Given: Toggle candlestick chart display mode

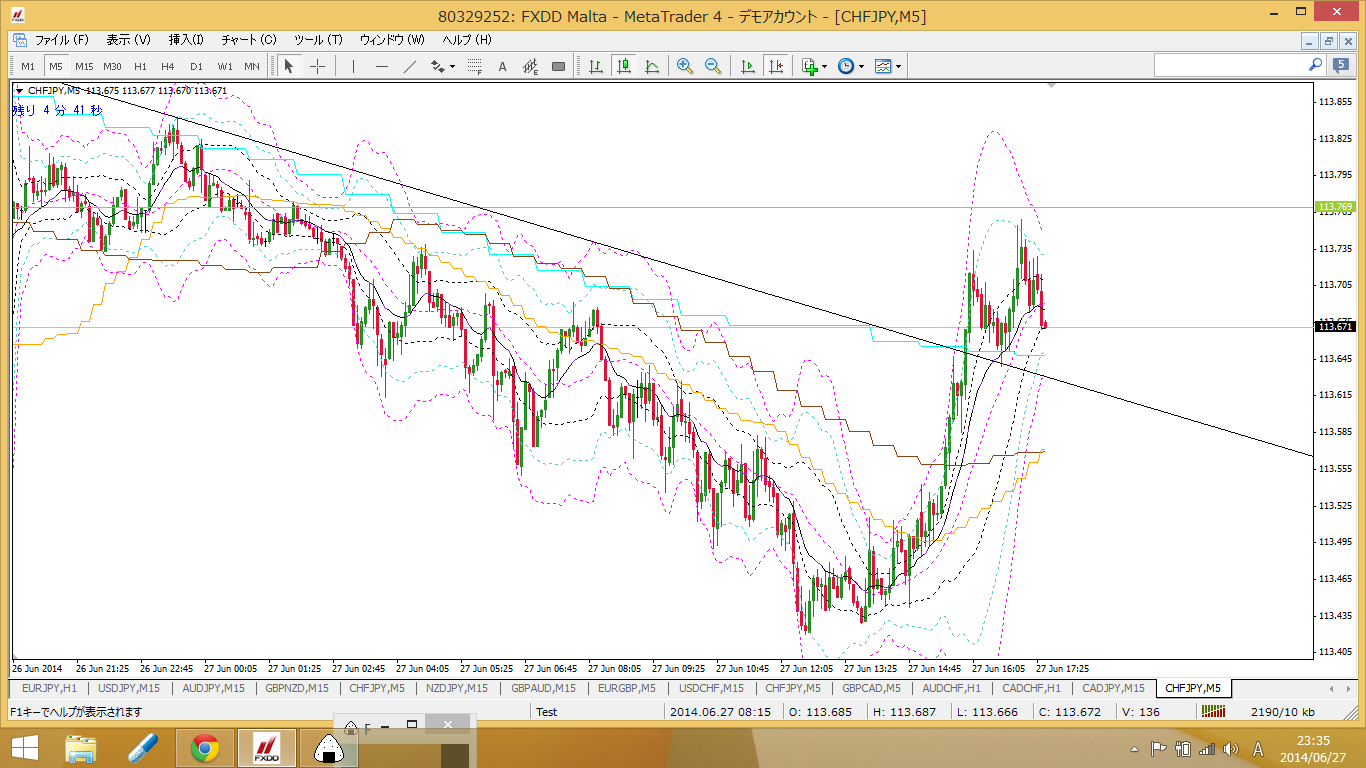Looking at the screenshot, I should click(x=624, y=66).
